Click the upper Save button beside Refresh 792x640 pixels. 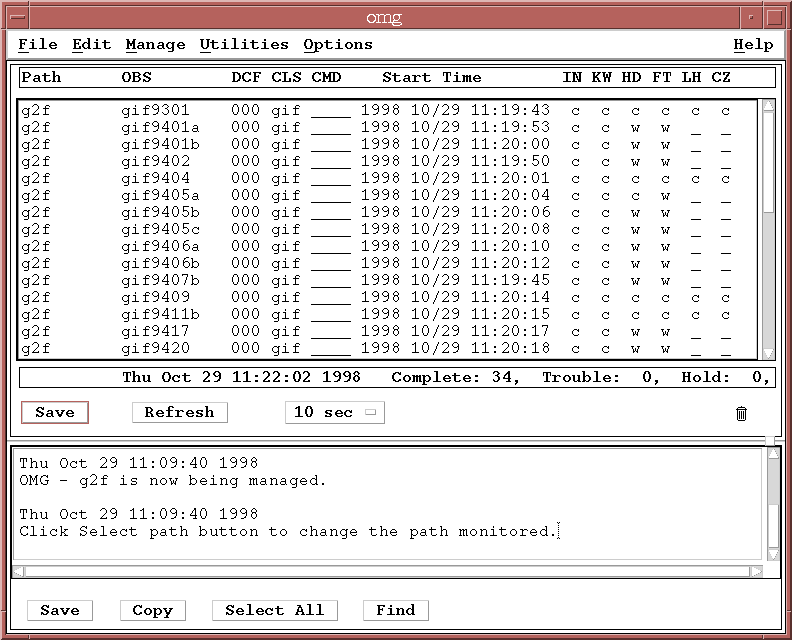pos(55,413)
